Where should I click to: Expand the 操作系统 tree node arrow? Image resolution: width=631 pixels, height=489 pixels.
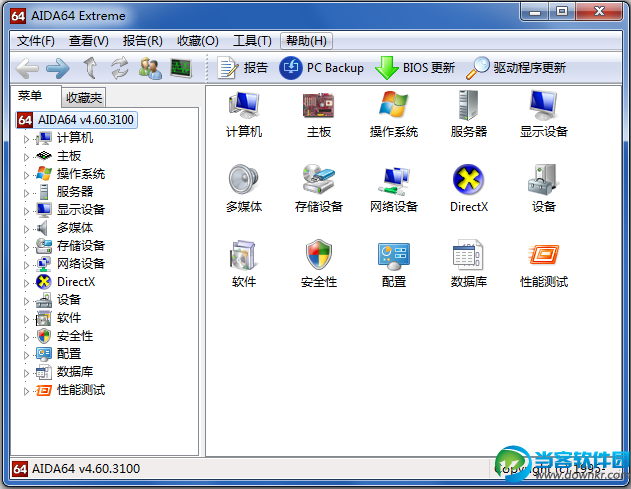pyautogui.click(x=26, y=175)
